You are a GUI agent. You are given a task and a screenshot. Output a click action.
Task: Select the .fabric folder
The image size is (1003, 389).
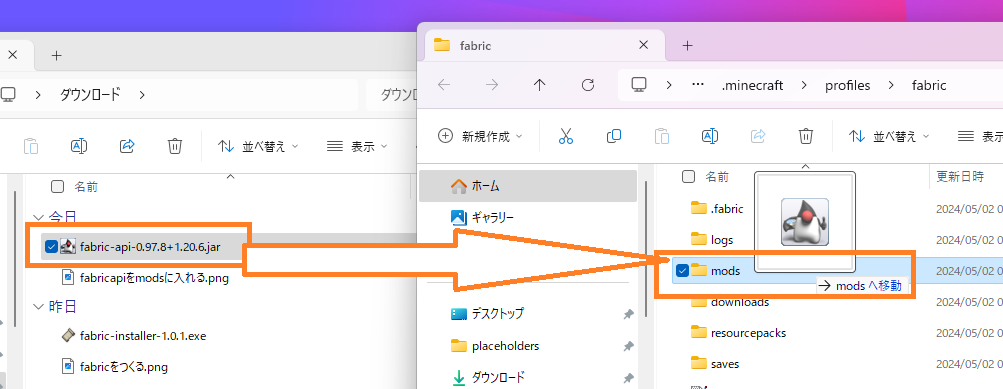(718, 208)
